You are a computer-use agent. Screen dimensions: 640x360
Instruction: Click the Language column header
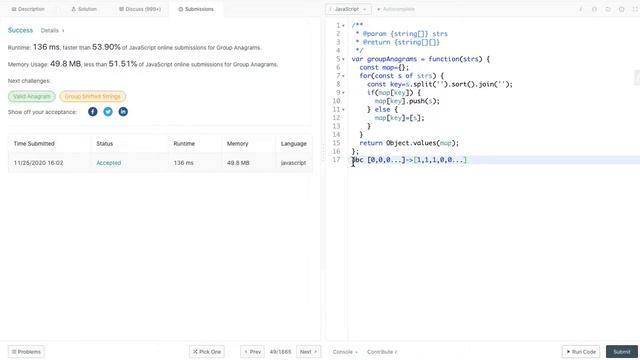pos(294,144)
